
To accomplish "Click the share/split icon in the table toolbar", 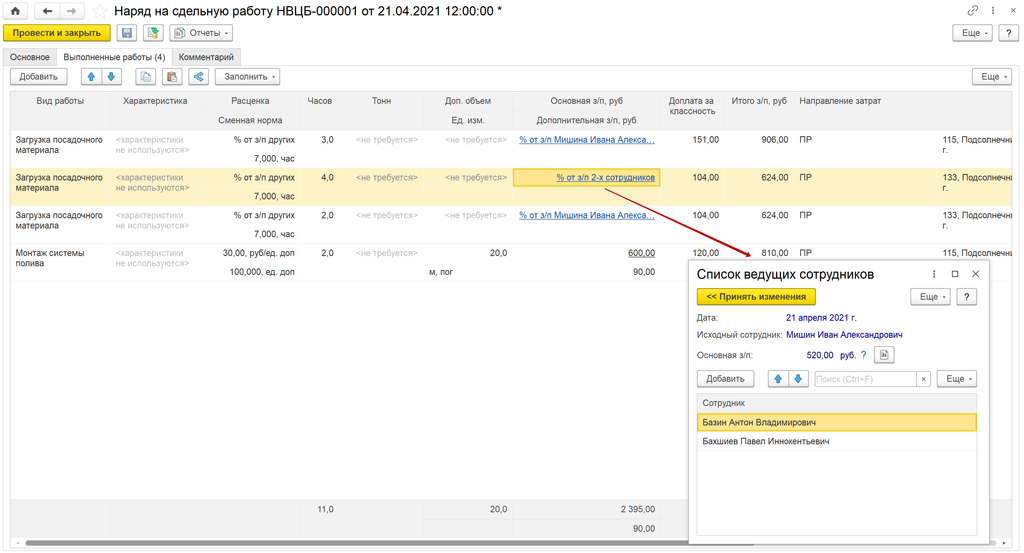I will pos(198,77).
